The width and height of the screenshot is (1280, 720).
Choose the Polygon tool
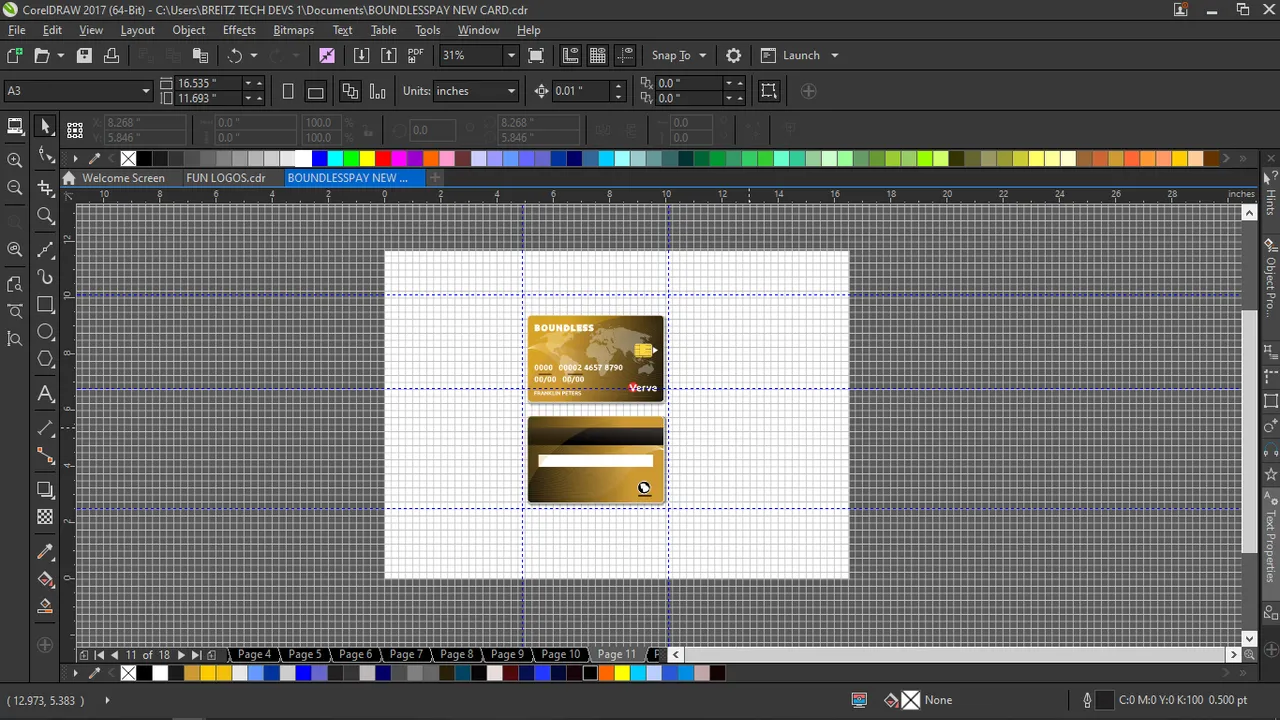45,360
